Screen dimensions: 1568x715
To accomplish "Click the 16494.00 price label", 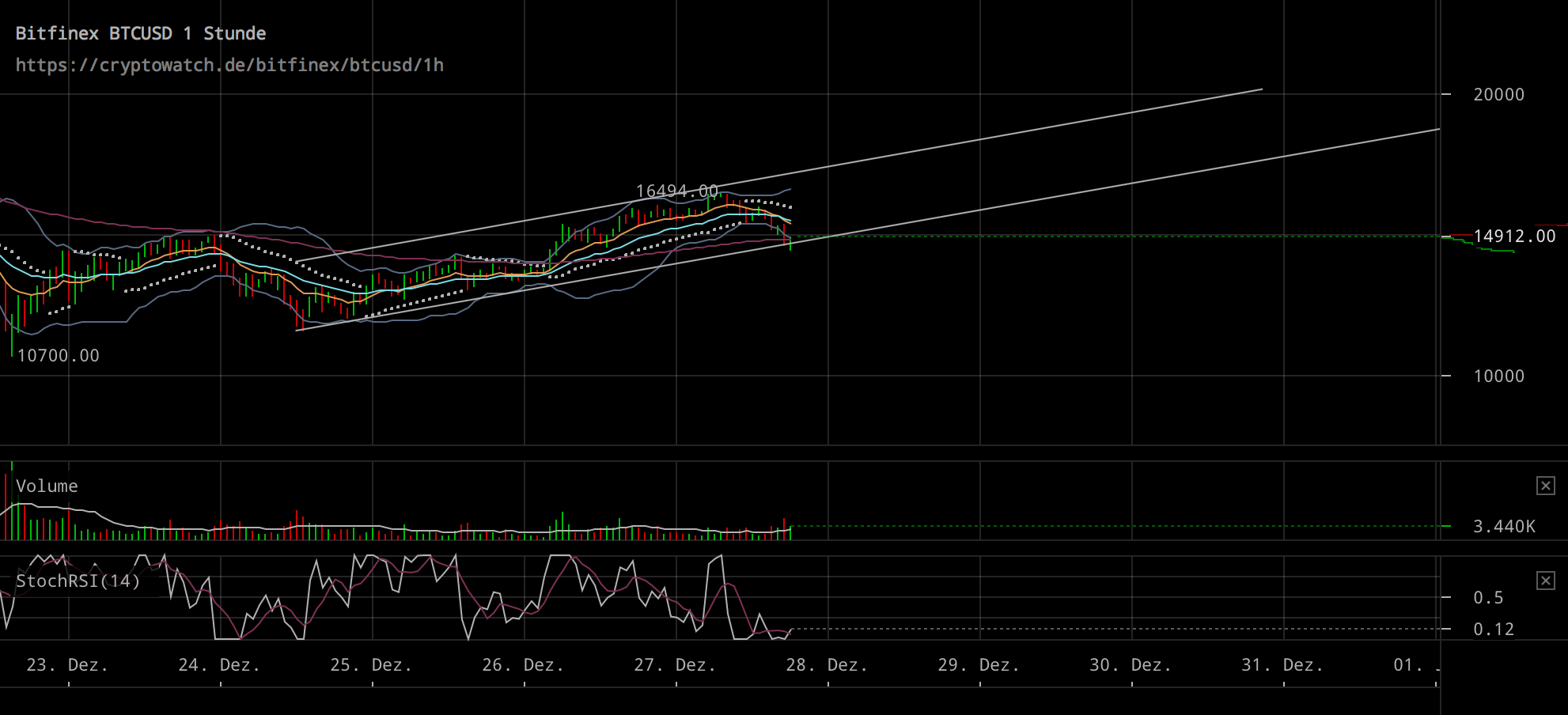I will click(x=676, y=191).
